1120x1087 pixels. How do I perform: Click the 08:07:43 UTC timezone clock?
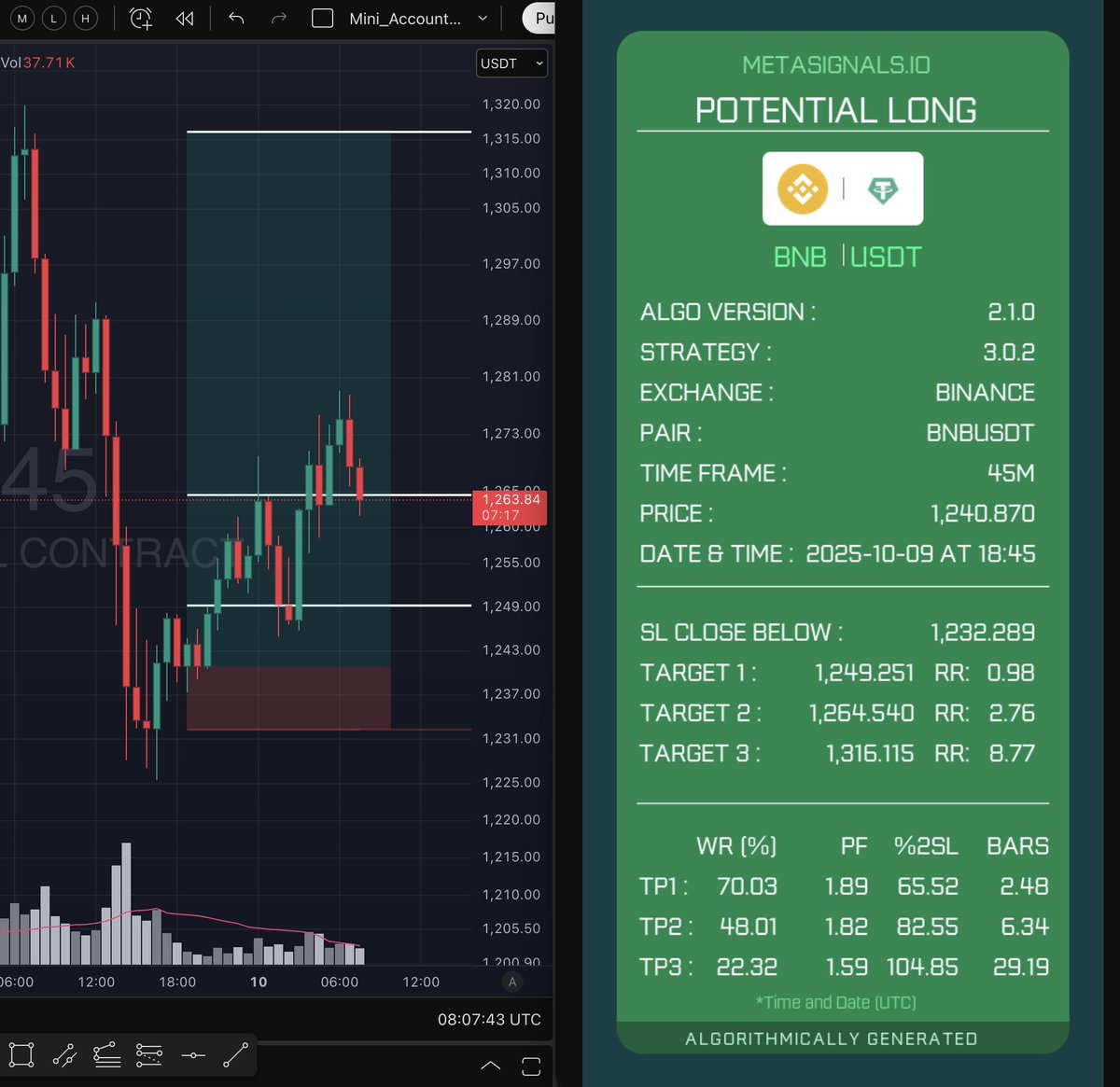(489, 1019)
